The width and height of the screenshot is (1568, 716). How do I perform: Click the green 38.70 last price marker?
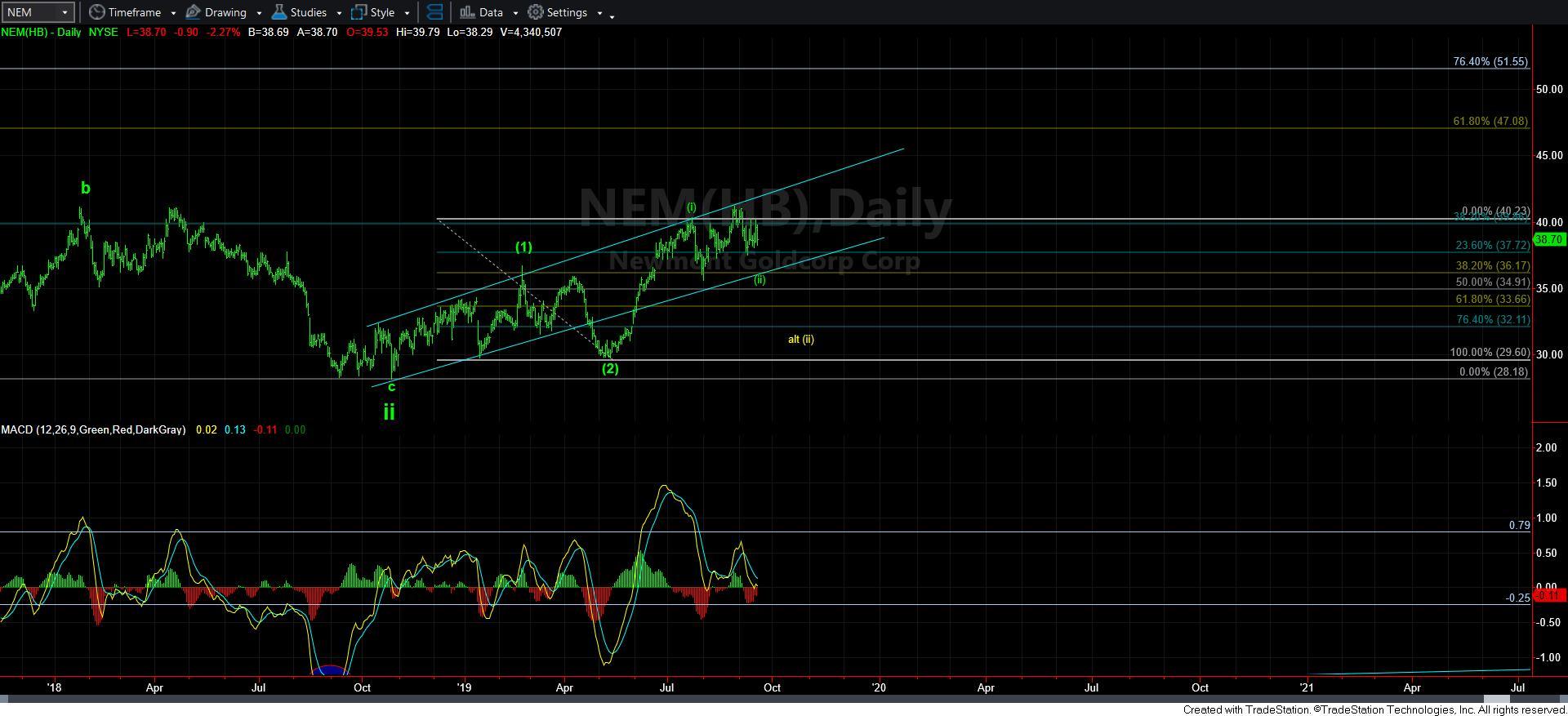[1549, 239]
